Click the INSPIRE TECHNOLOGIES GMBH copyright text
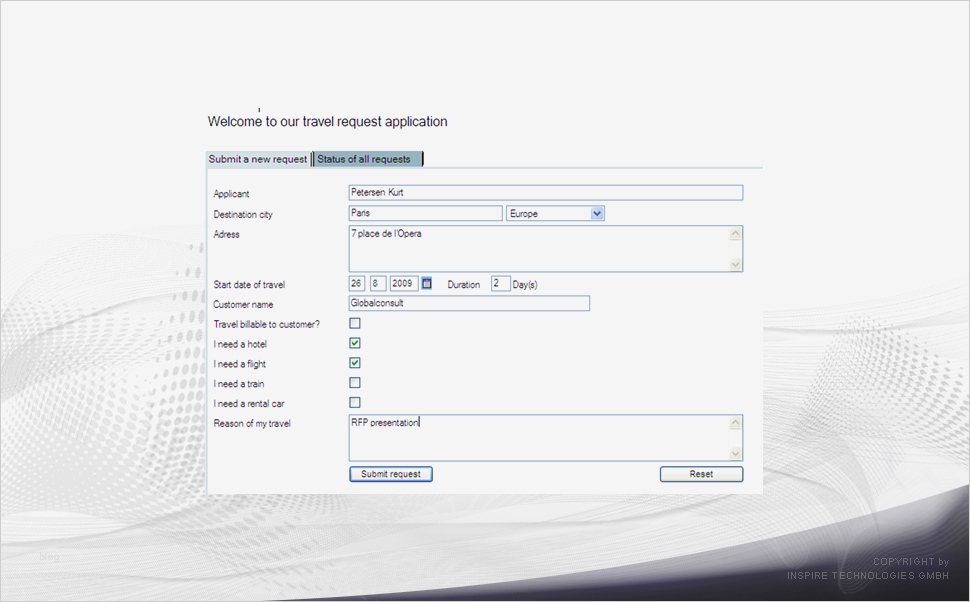The height and width of the screenshot is (602, 970). (x=868, y=575)
